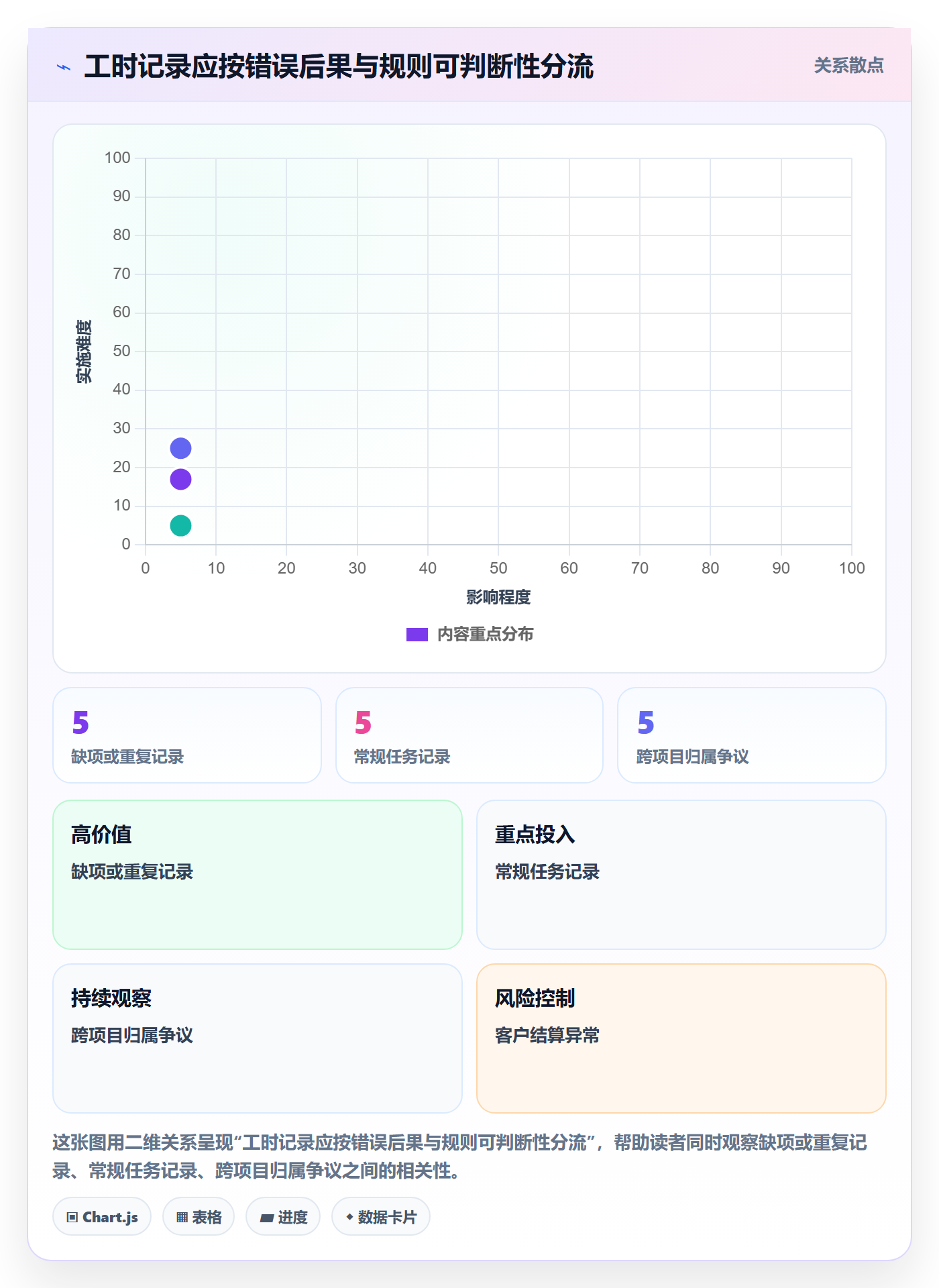The width and height of the screenshot is (939, 1288).
Task: Click the grid icon on the 表格 tag
Action: coord(182,1217)
